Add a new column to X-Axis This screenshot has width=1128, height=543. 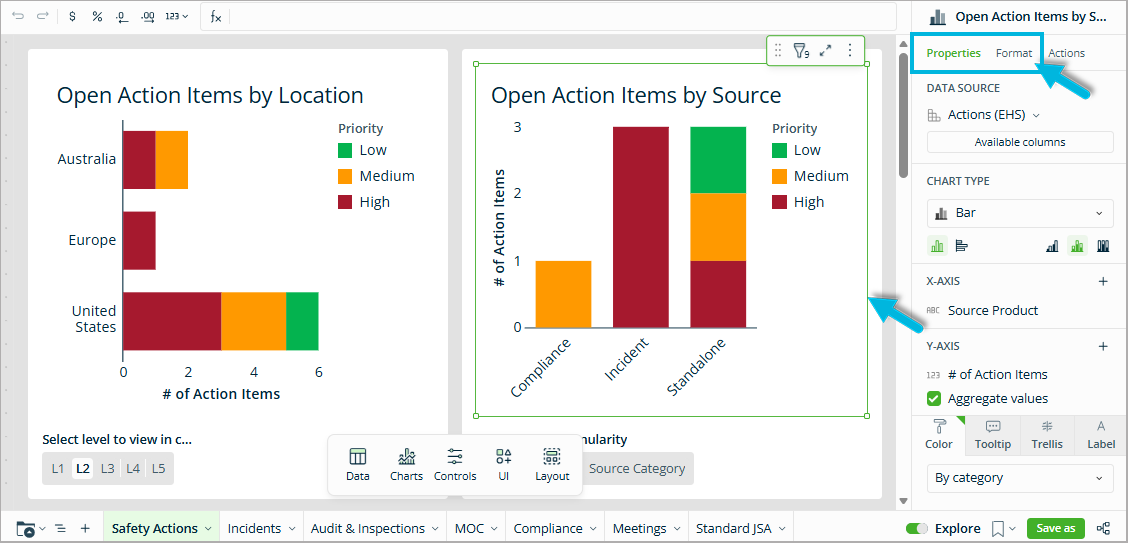(x=1103, y=282)
